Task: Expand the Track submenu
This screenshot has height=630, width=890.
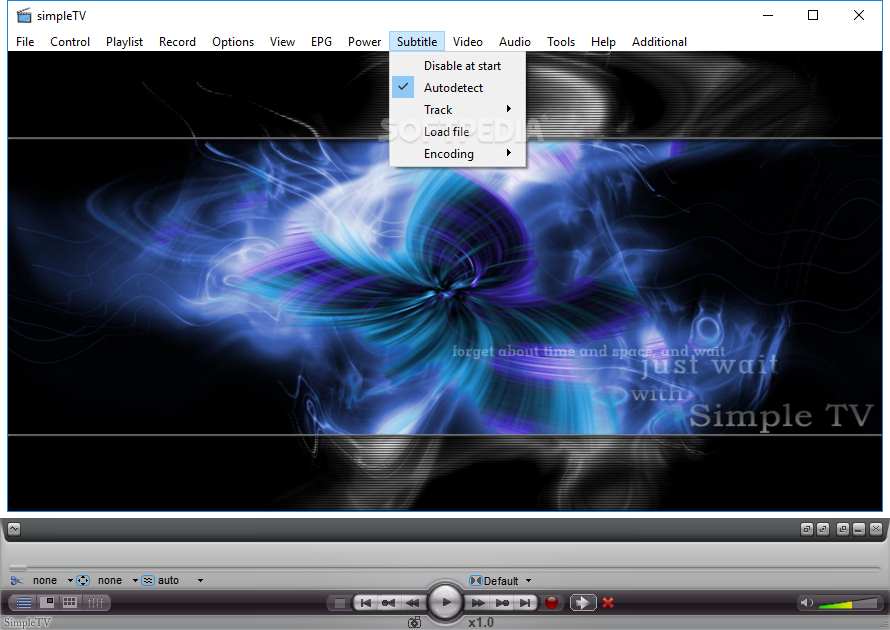Action: coord(457,110)
